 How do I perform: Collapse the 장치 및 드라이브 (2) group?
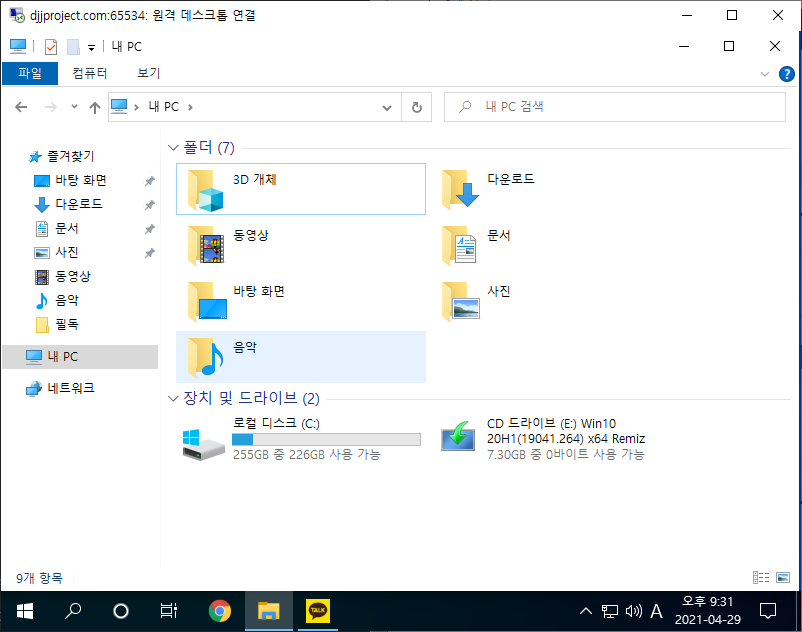(x=173, y=398)
